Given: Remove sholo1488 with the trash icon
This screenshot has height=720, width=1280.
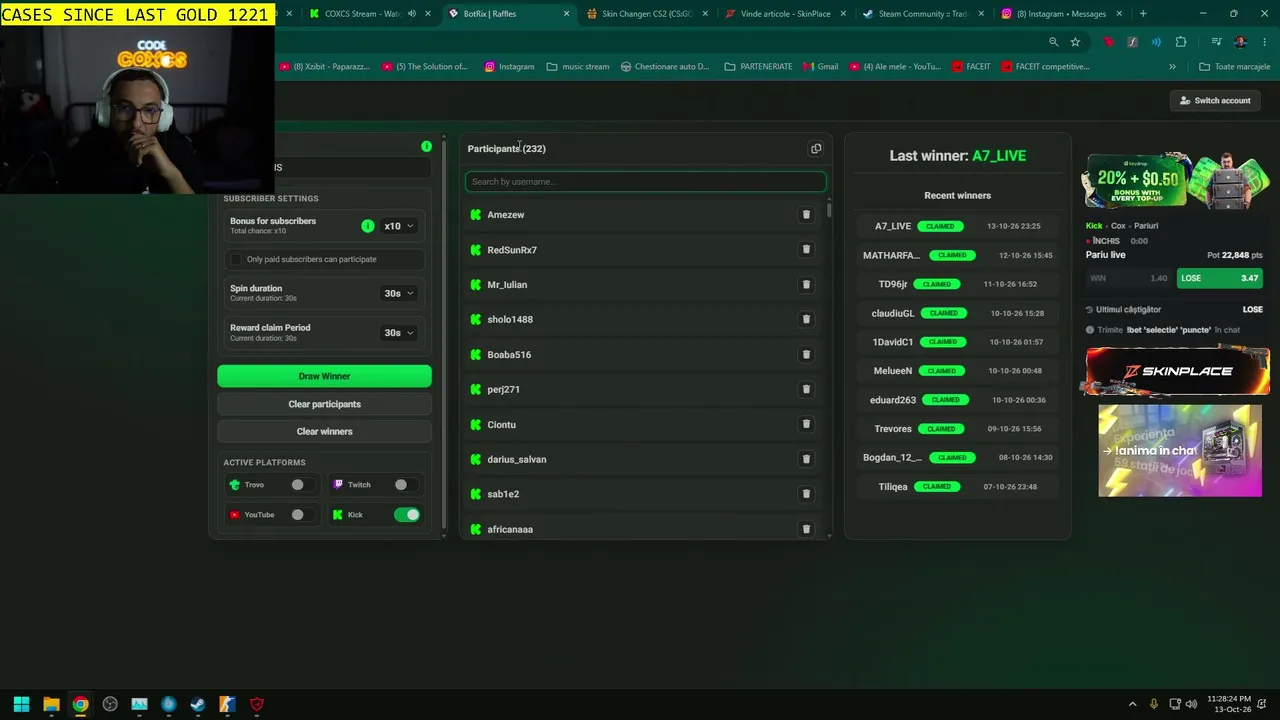Looking at the screenshot, I should click(x=806, y=319).
